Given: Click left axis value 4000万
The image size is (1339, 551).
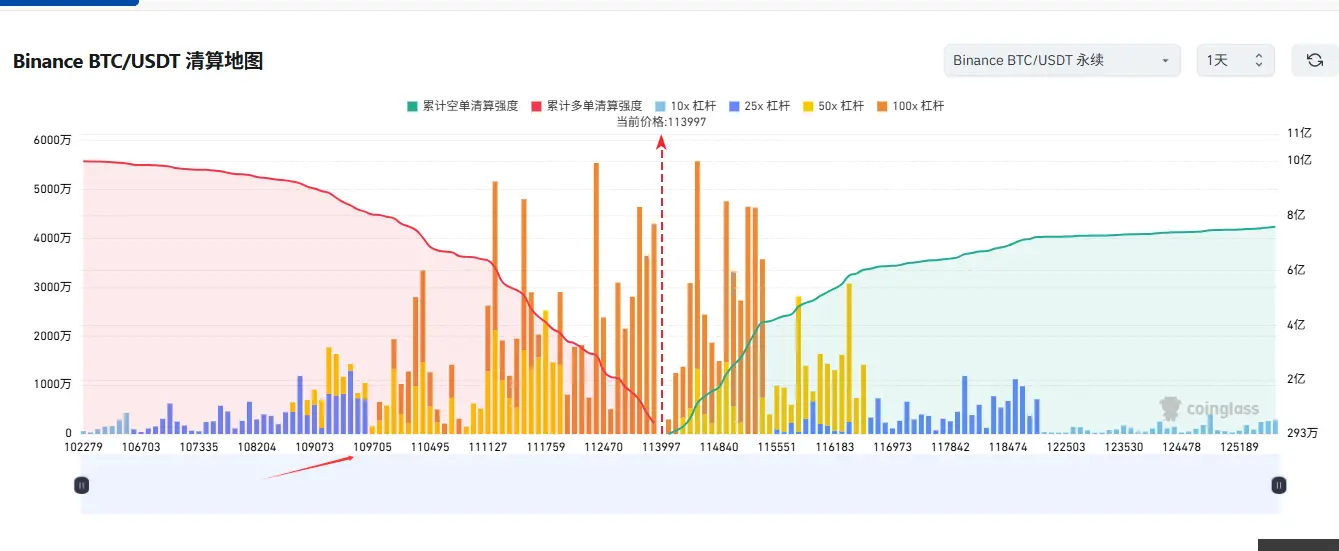Looking at the screenshot, I should (x=52, y=238).
